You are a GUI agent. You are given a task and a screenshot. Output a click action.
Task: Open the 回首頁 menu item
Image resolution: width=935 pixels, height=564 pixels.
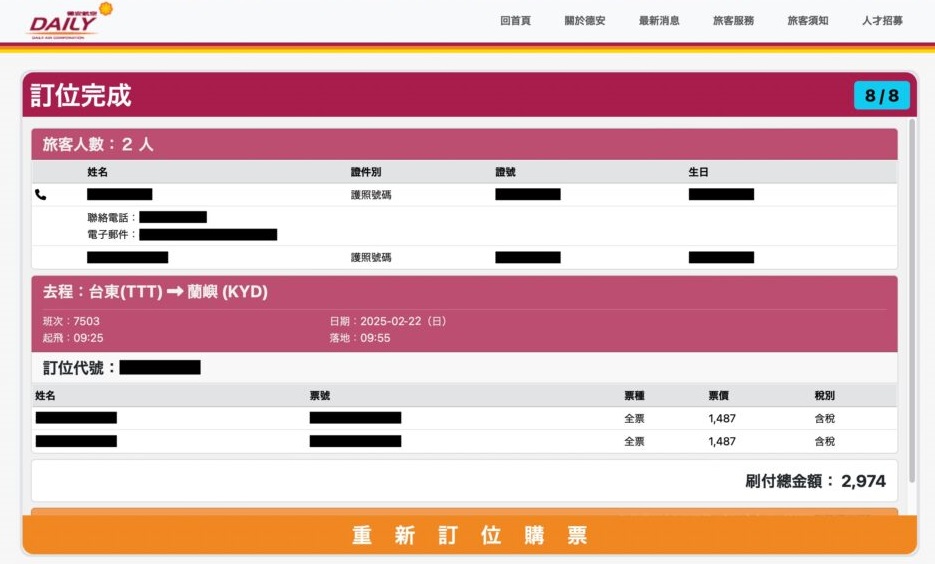tap(515, 21)
